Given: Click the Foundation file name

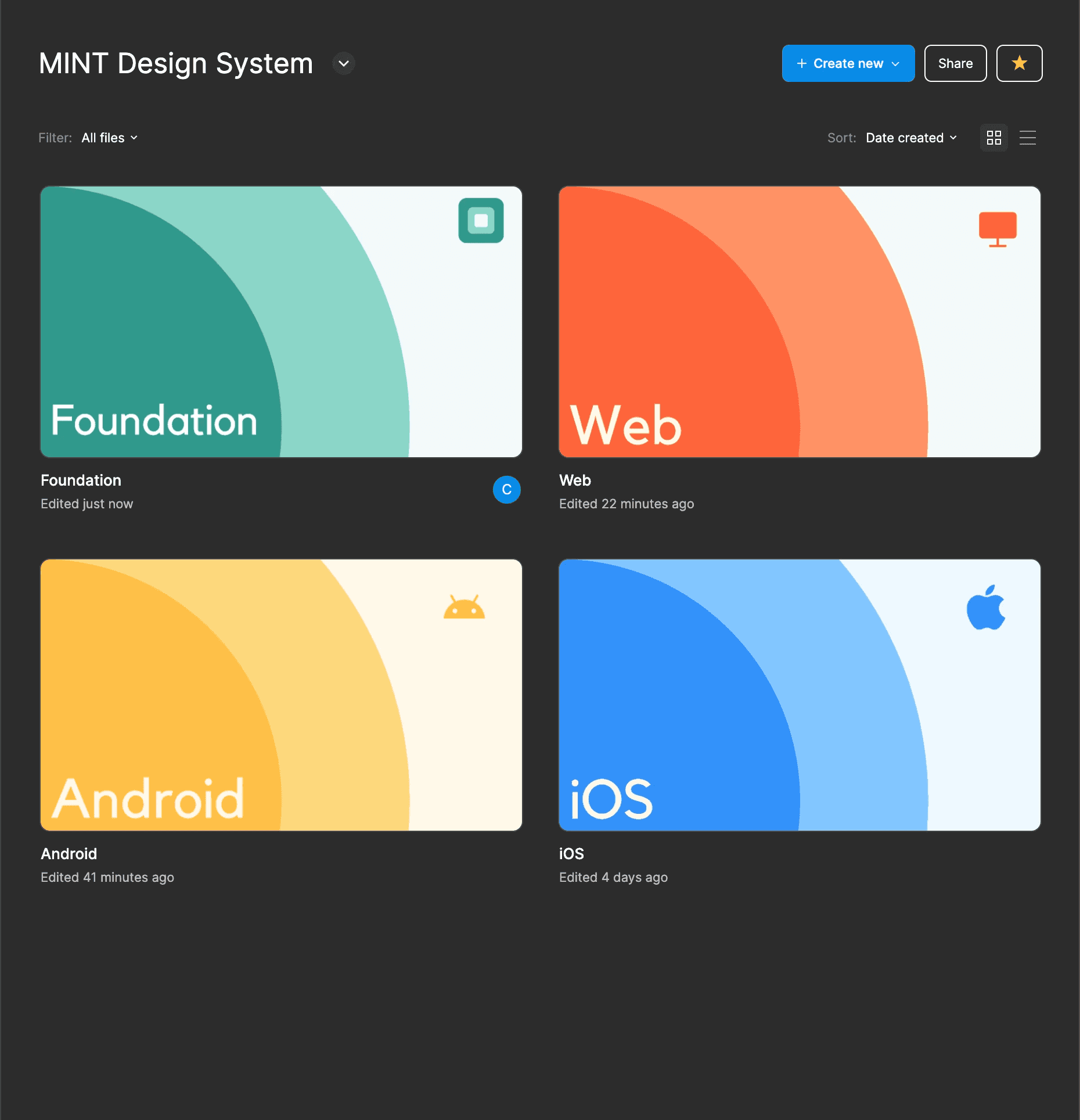Looking at the screenshot, I should [x=81, y=480].
